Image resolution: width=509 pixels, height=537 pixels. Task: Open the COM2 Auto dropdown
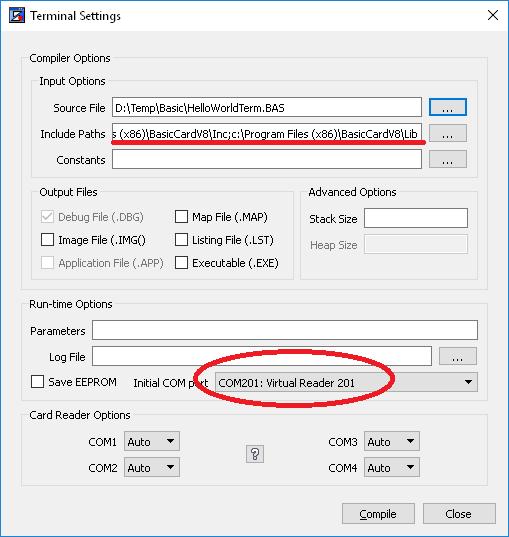pos(152,467)
